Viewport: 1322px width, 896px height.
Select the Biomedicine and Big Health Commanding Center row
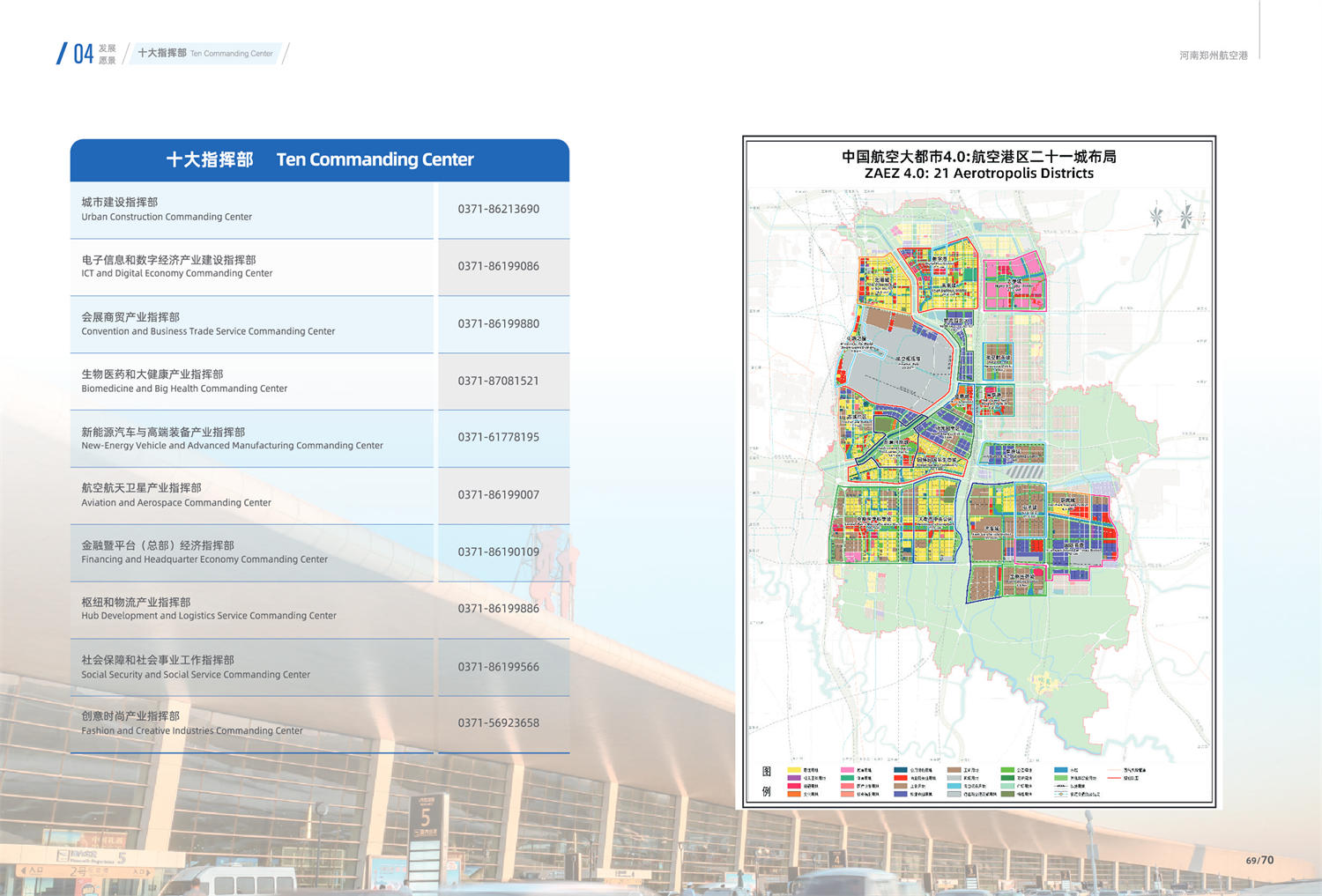(252, 381)
